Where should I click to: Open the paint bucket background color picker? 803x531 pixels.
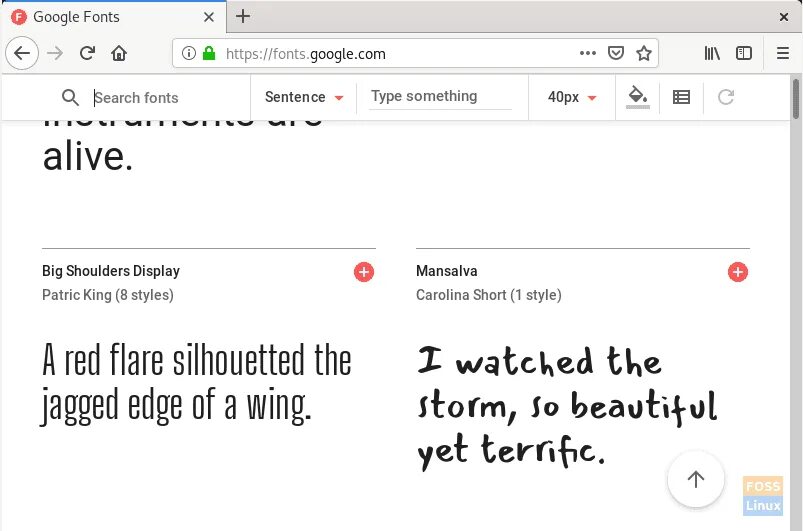[x=638, y=97]
